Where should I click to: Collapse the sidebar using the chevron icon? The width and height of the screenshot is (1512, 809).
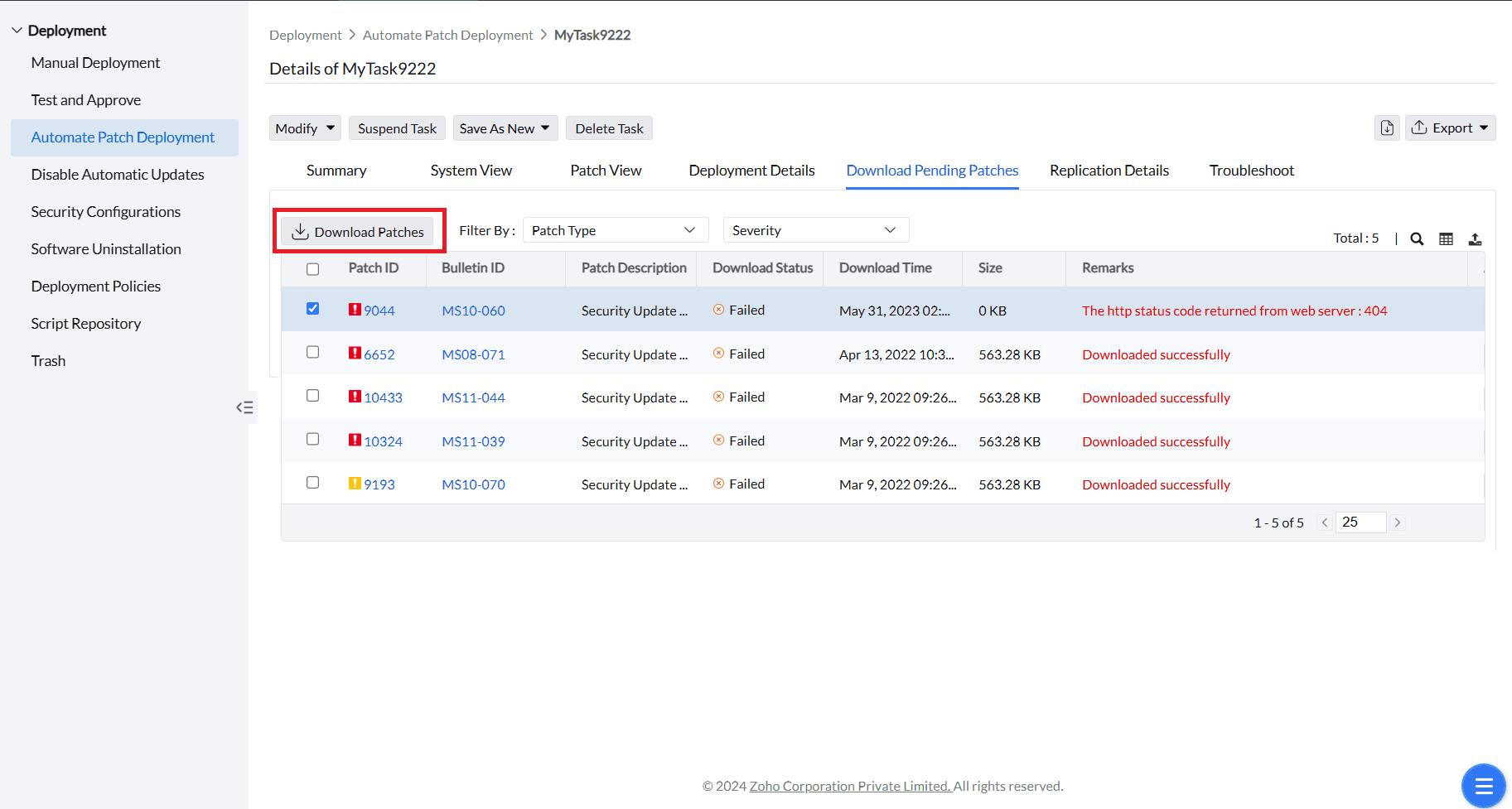point(245,407)
